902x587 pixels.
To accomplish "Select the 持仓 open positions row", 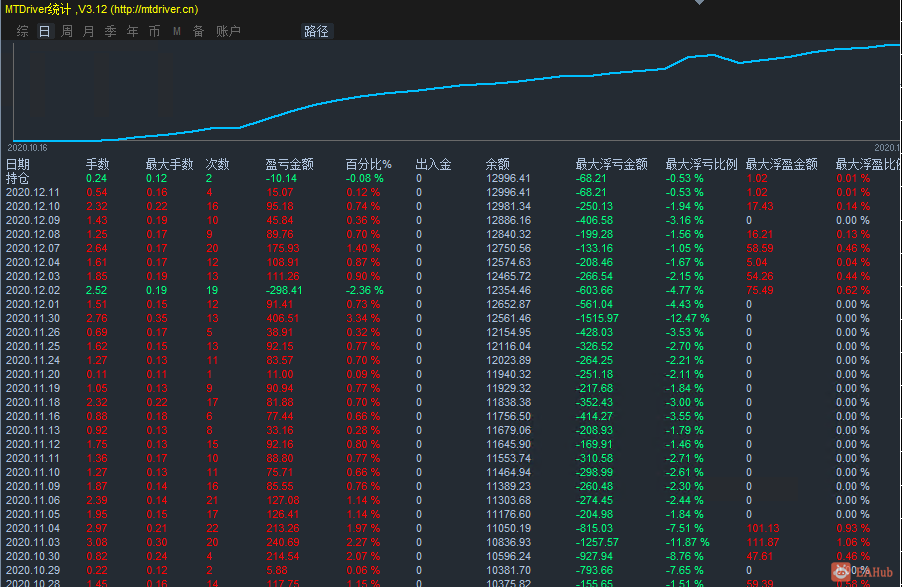I will click(x=18, y=178).
